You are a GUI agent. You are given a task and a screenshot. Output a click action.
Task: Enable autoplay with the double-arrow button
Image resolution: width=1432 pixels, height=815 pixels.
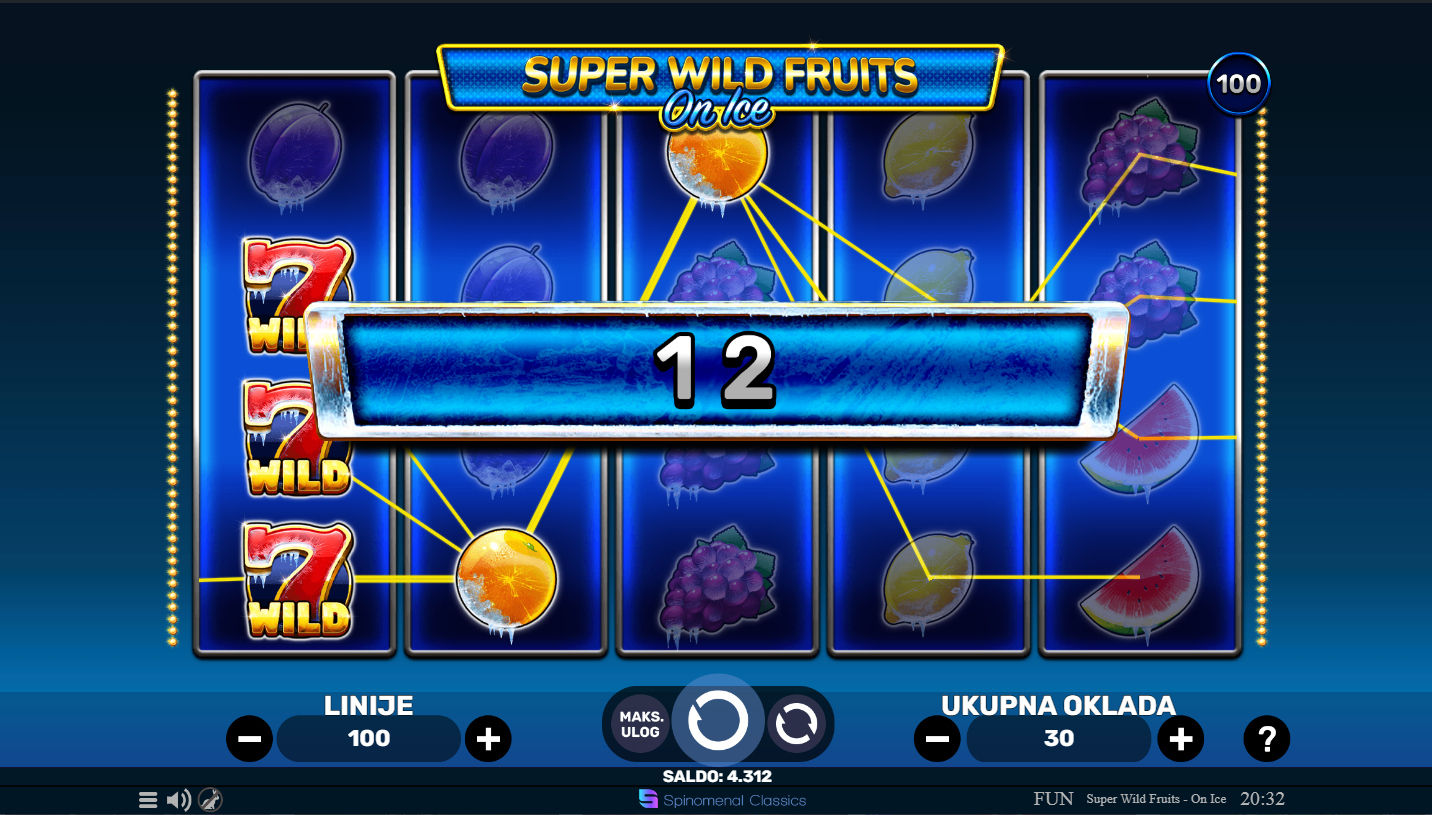click(x=797, y=724)
